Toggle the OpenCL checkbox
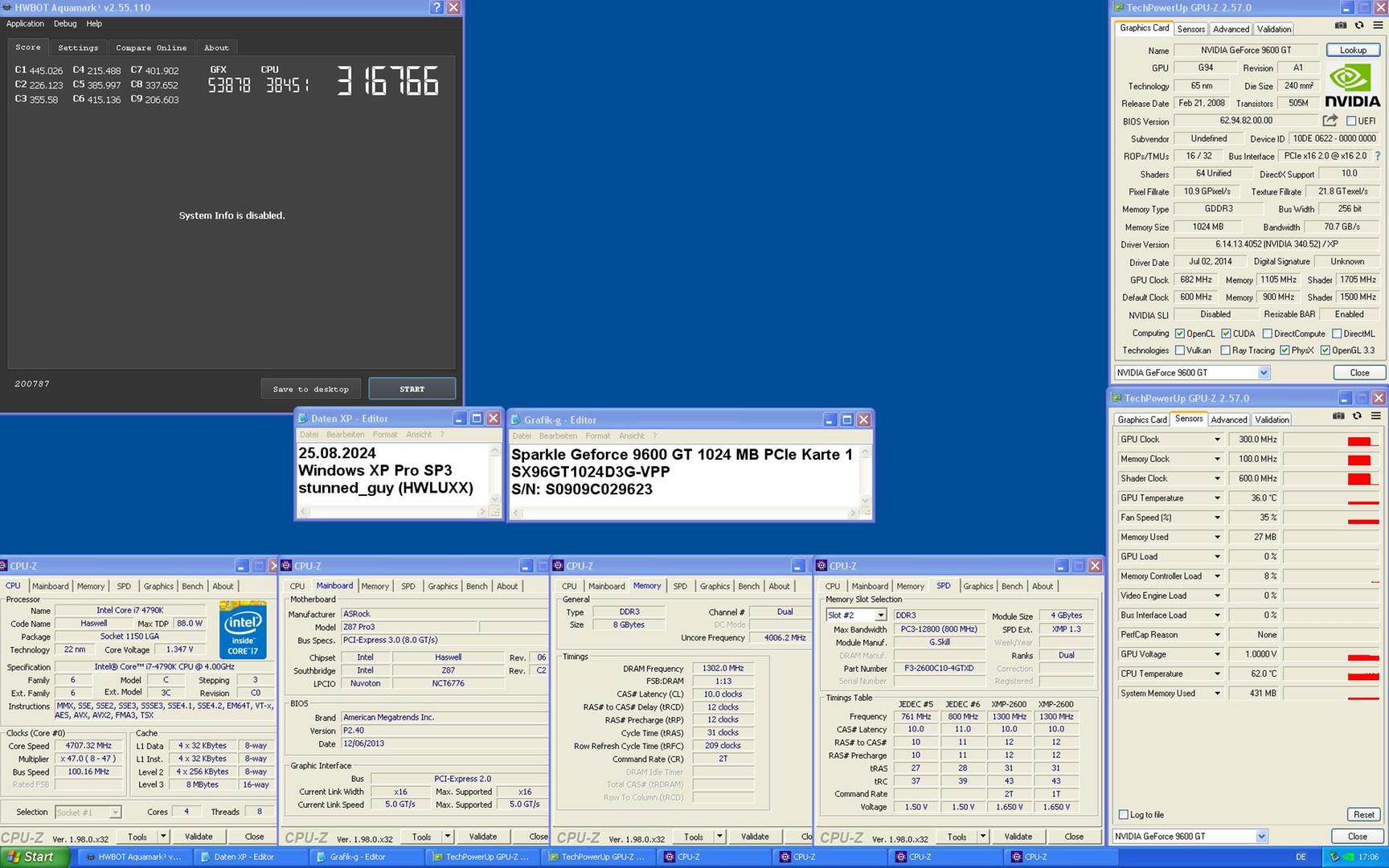The height and width of the screenshot is (868, 1389). coord(1180,334)
